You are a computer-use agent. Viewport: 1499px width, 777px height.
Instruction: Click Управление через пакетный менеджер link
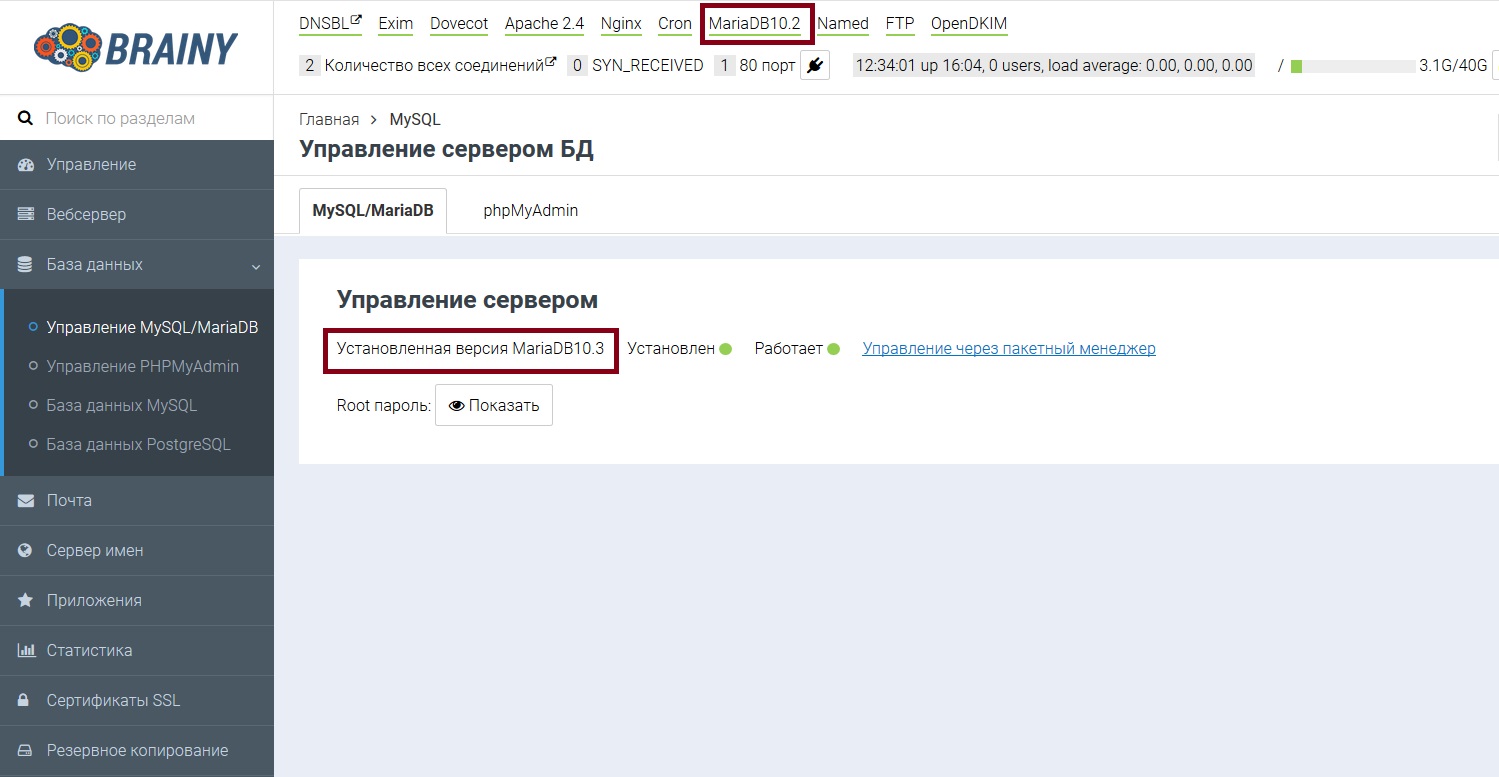(x=1009, y=349)
